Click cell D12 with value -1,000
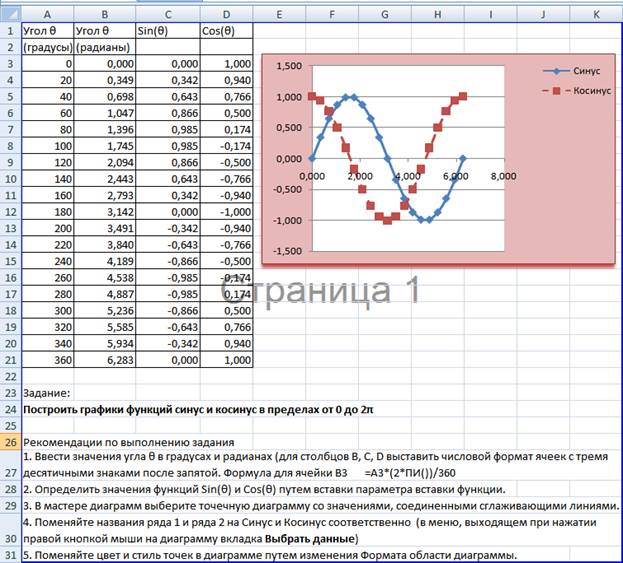Image resolution: width=623 pixels, height=563 pixels. (226, 212)
